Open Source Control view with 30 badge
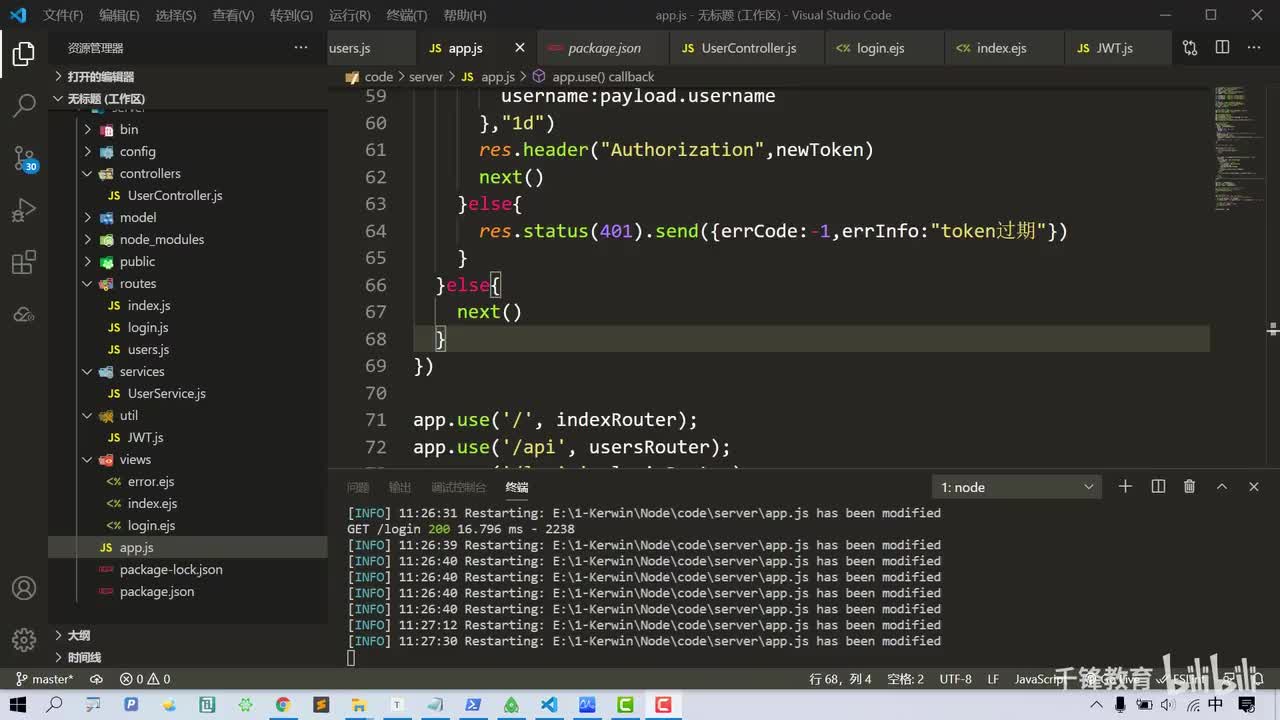Image resolution: width=1280 pixels, height=720 pixels. pyautogui.click(x=24, y=158)
